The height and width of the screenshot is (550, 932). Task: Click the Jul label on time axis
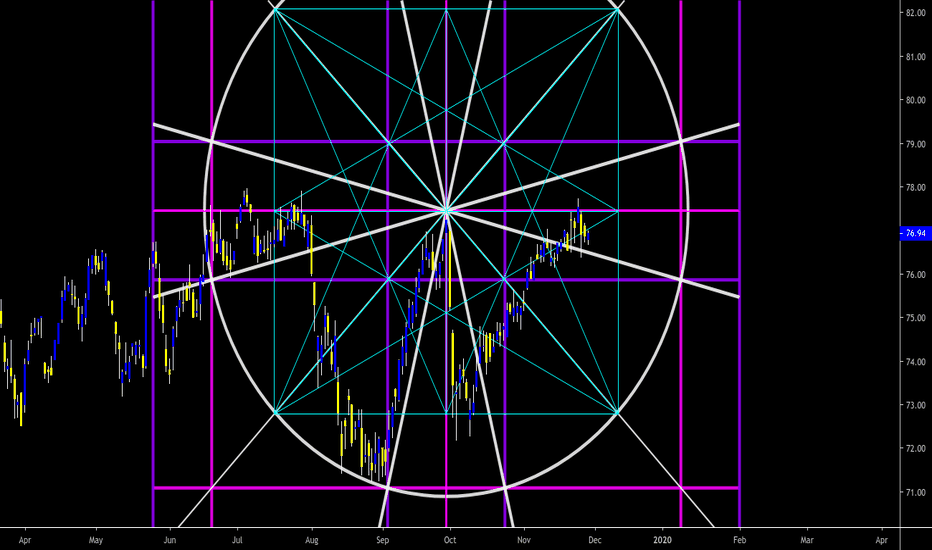pos(237,540)
